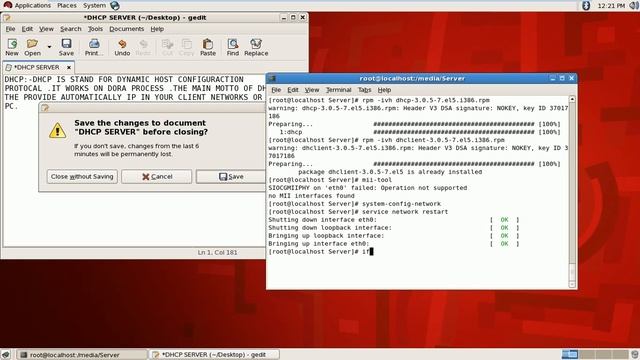This screenshot has width=640, height=360.
Task: Click terminal scrollbar up arrow
Action: point(572,99)
